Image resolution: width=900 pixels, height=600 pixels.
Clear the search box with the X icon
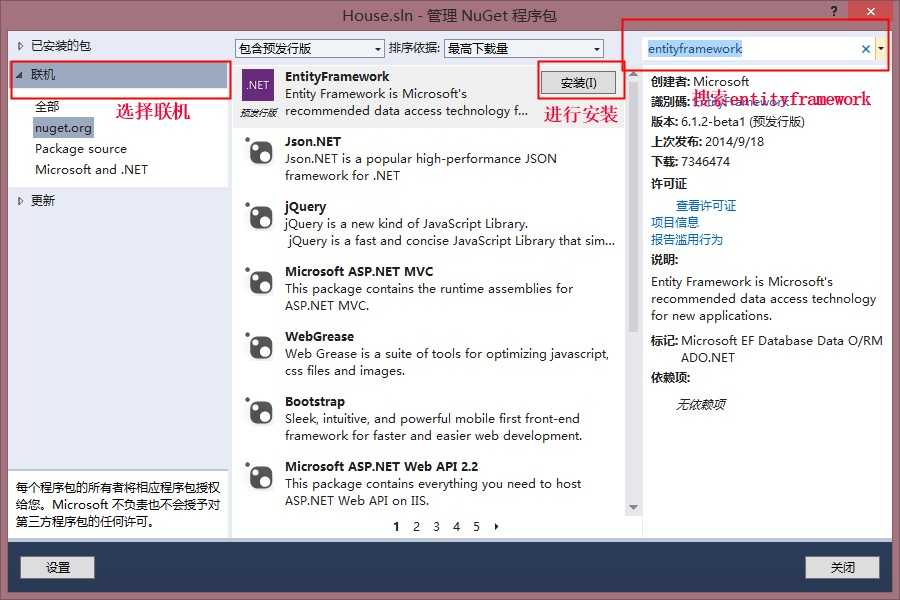(x=866, y=49)
